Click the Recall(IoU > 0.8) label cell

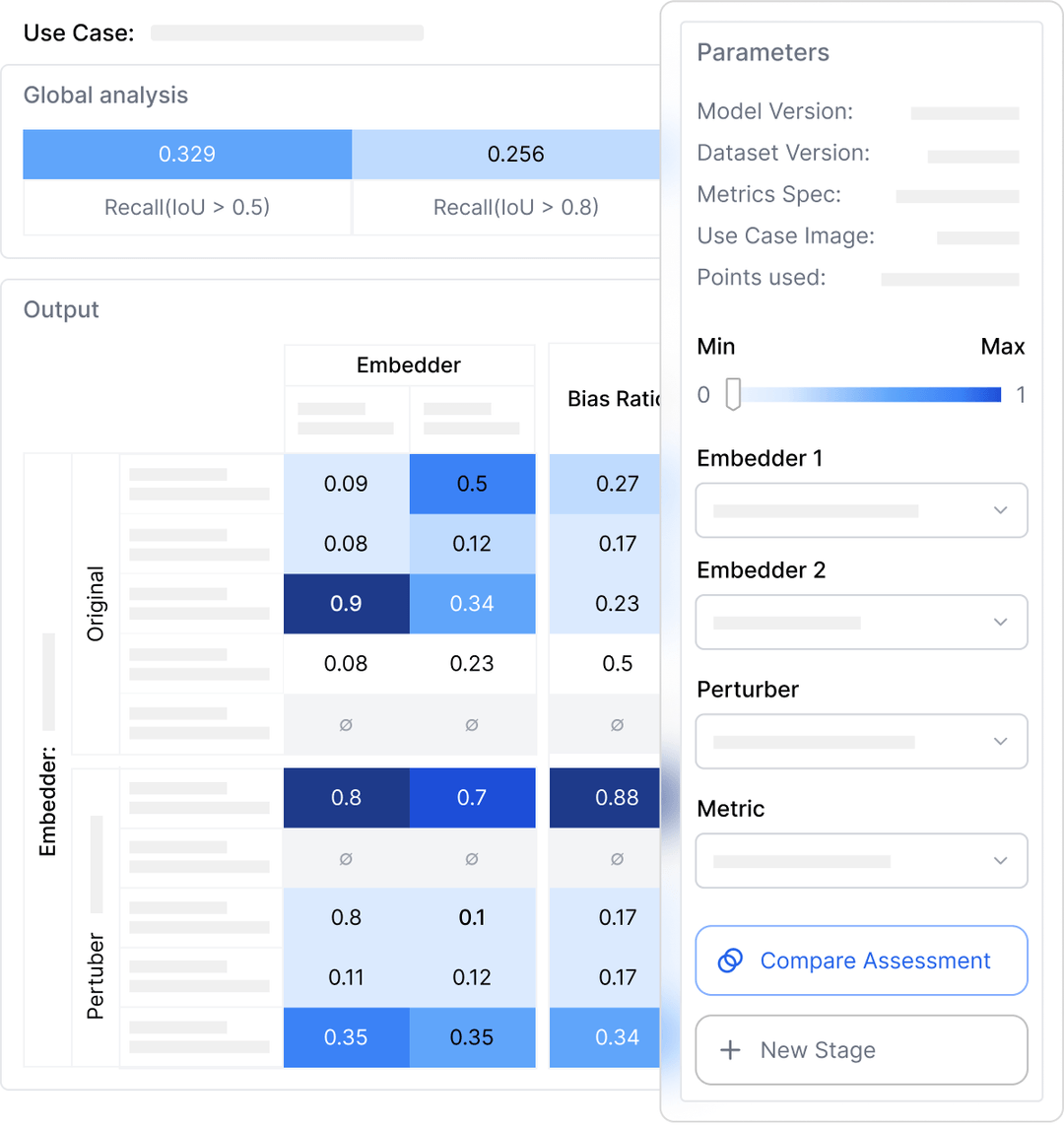click(506, 207)
